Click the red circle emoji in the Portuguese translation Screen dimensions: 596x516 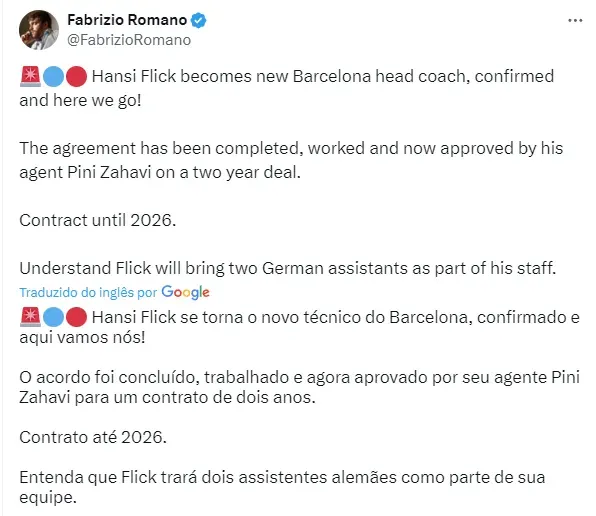pos(76,317)
